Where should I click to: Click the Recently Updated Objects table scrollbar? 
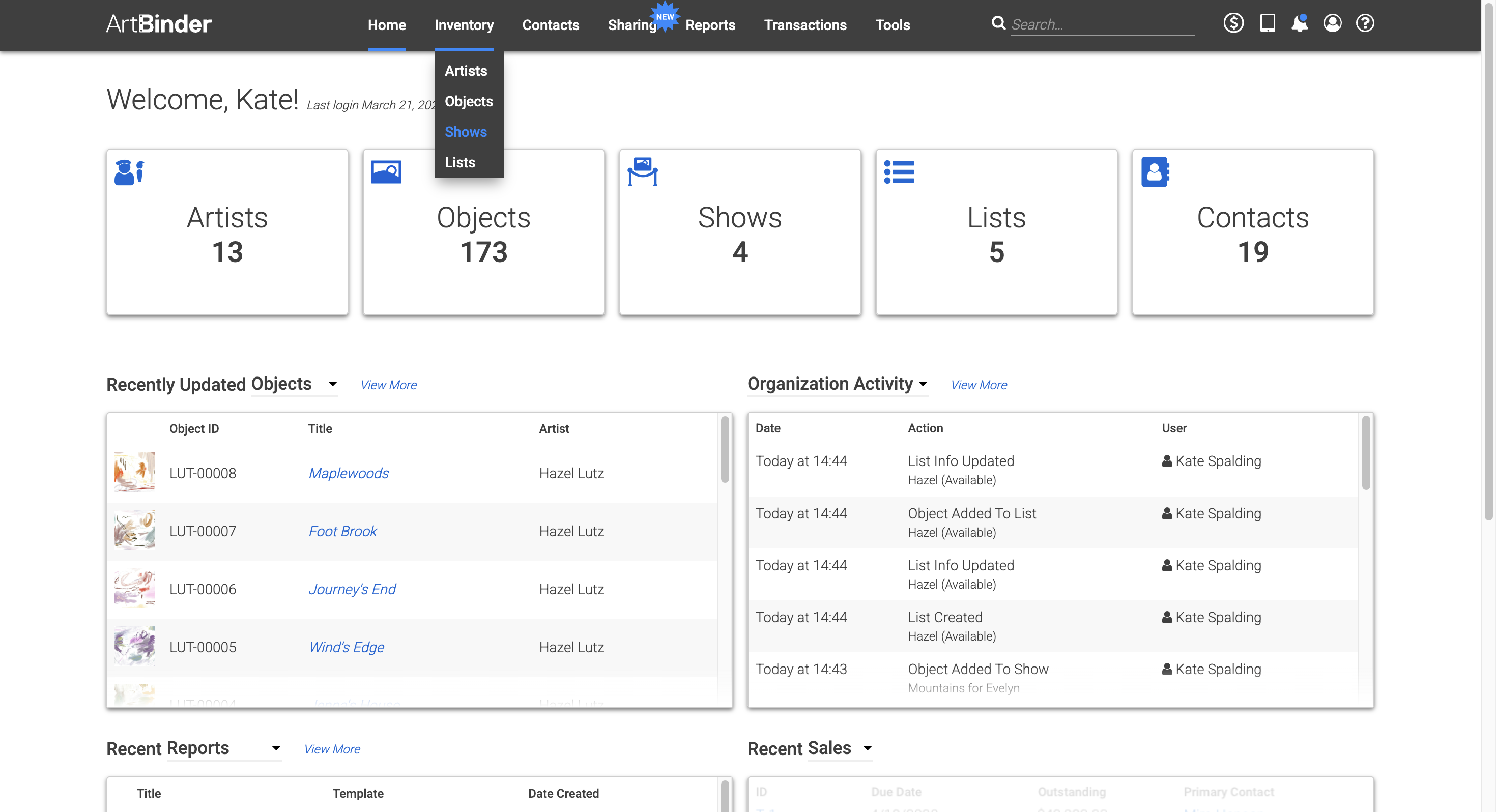(725, 450)
